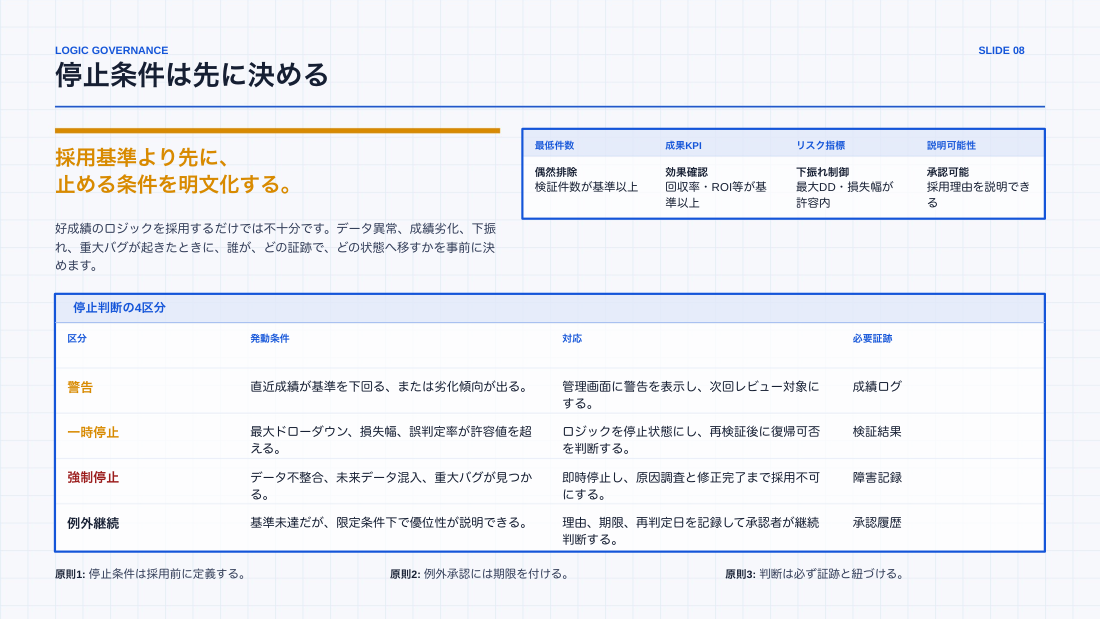Screen dimensions: 1100x619
Task: Select the slide title 停止条件は先に決める
Action: tap(192, 75)
